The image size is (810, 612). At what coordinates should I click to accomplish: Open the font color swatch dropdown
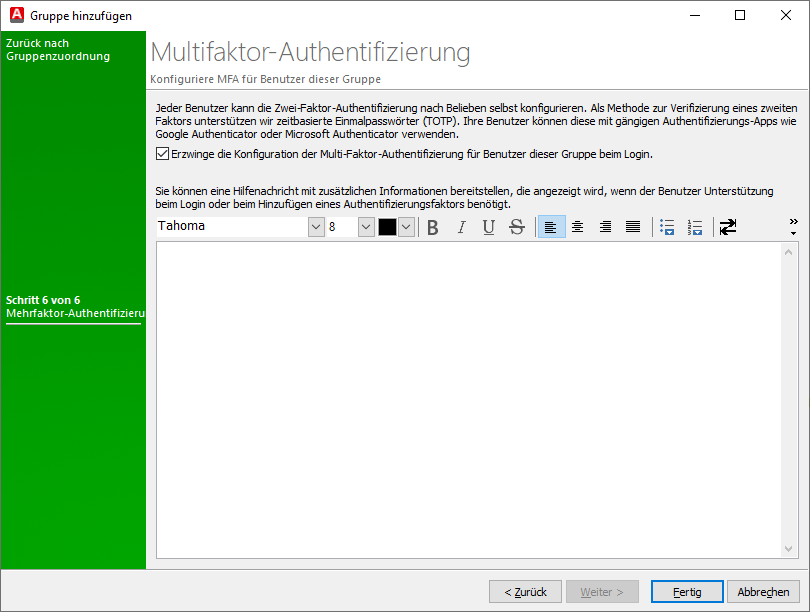pos(404,227)
